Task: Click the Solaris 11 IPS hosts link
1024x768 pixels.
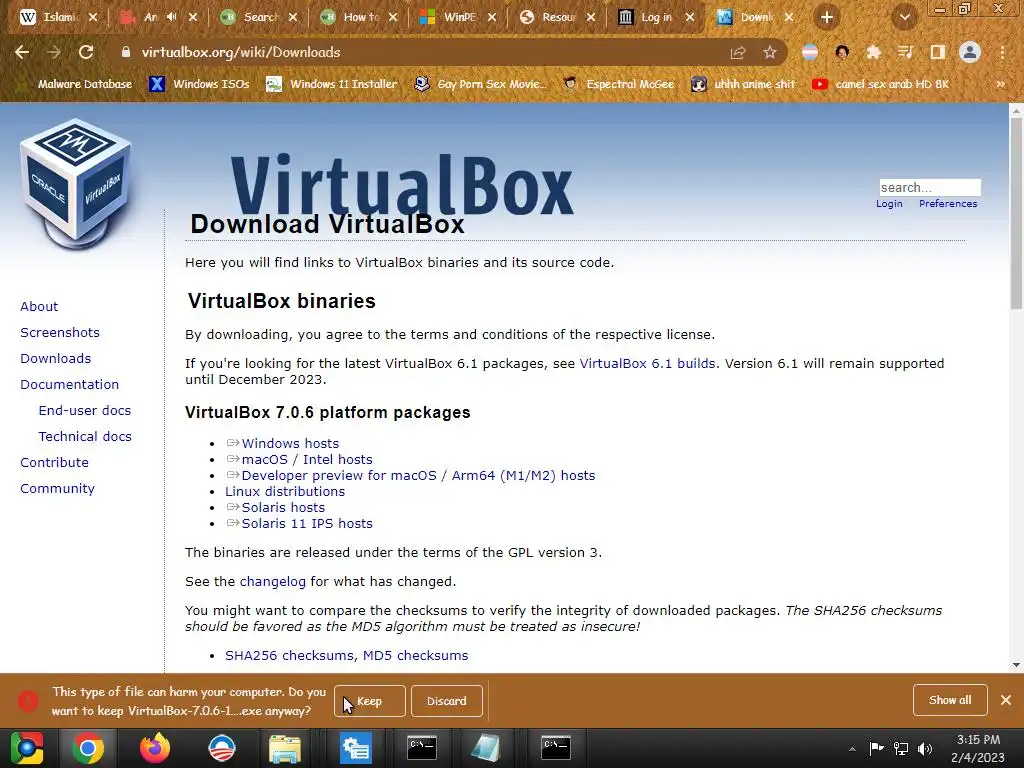Action: tap(307, 523)
